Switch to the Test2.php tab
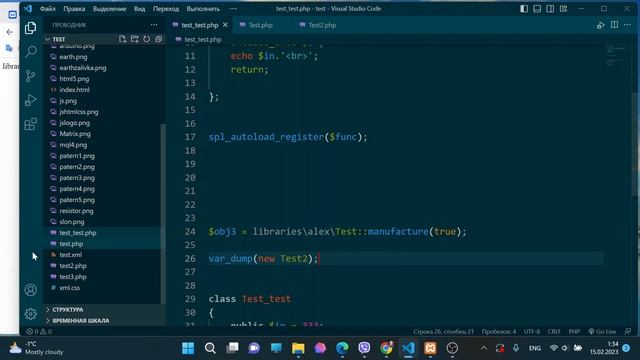 coord(322,25)
